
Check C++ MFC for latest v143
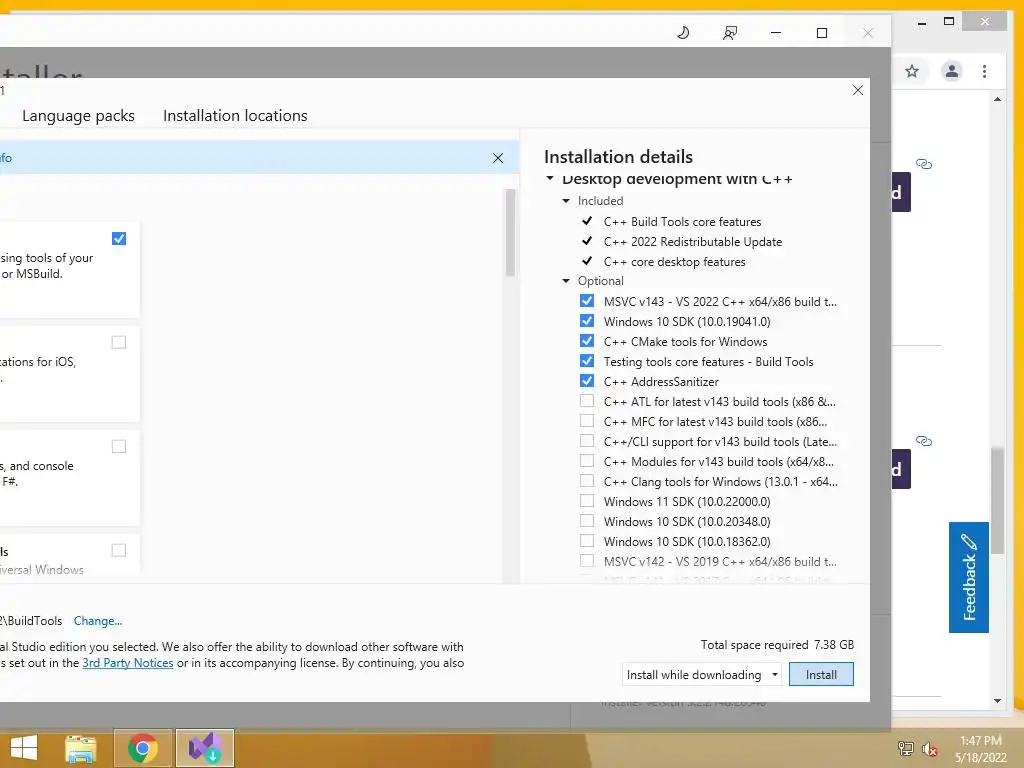(x=586, y=421)
